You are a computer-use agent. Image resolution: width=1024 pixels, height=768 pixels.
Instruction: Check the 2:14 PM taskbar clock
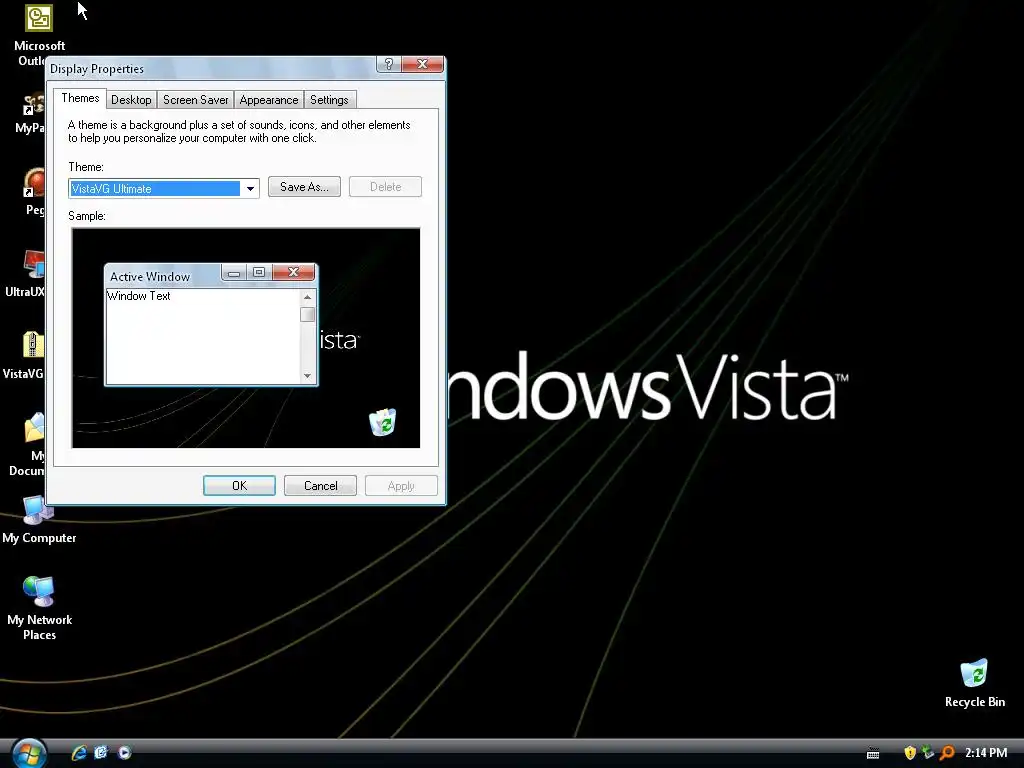click(x=986, y=753)
